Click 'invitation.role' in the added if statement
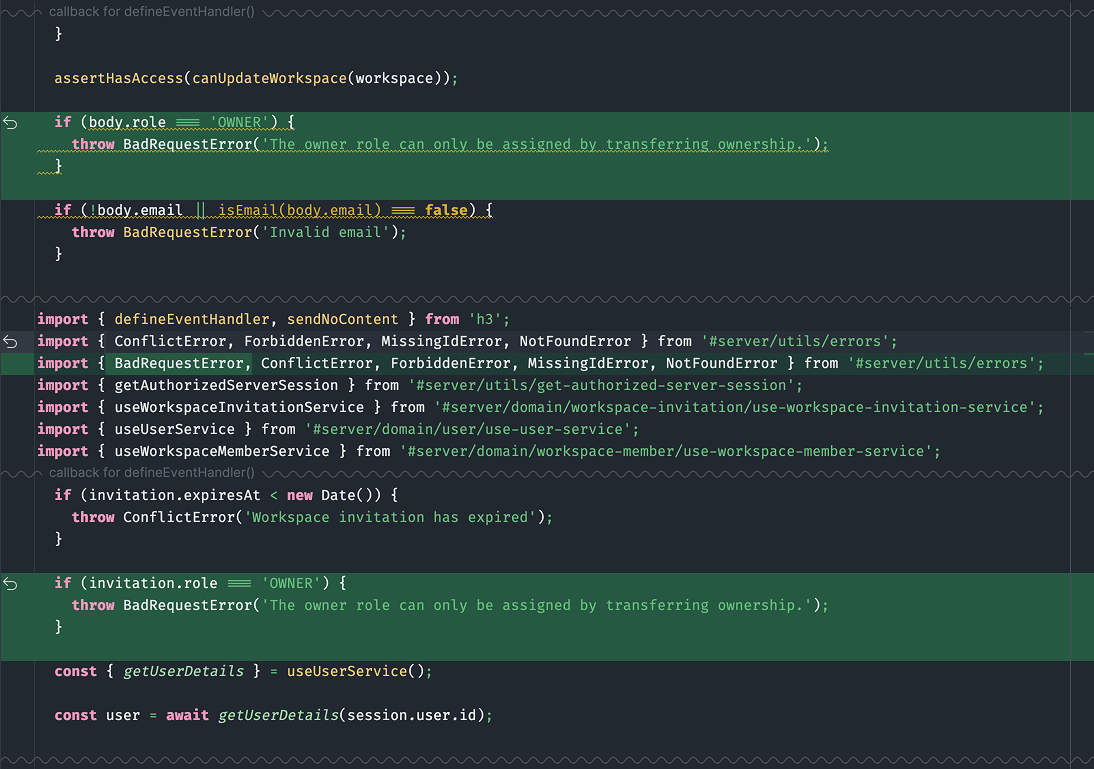This screenshot has width=1094, height=769. [x=153, y=583]
